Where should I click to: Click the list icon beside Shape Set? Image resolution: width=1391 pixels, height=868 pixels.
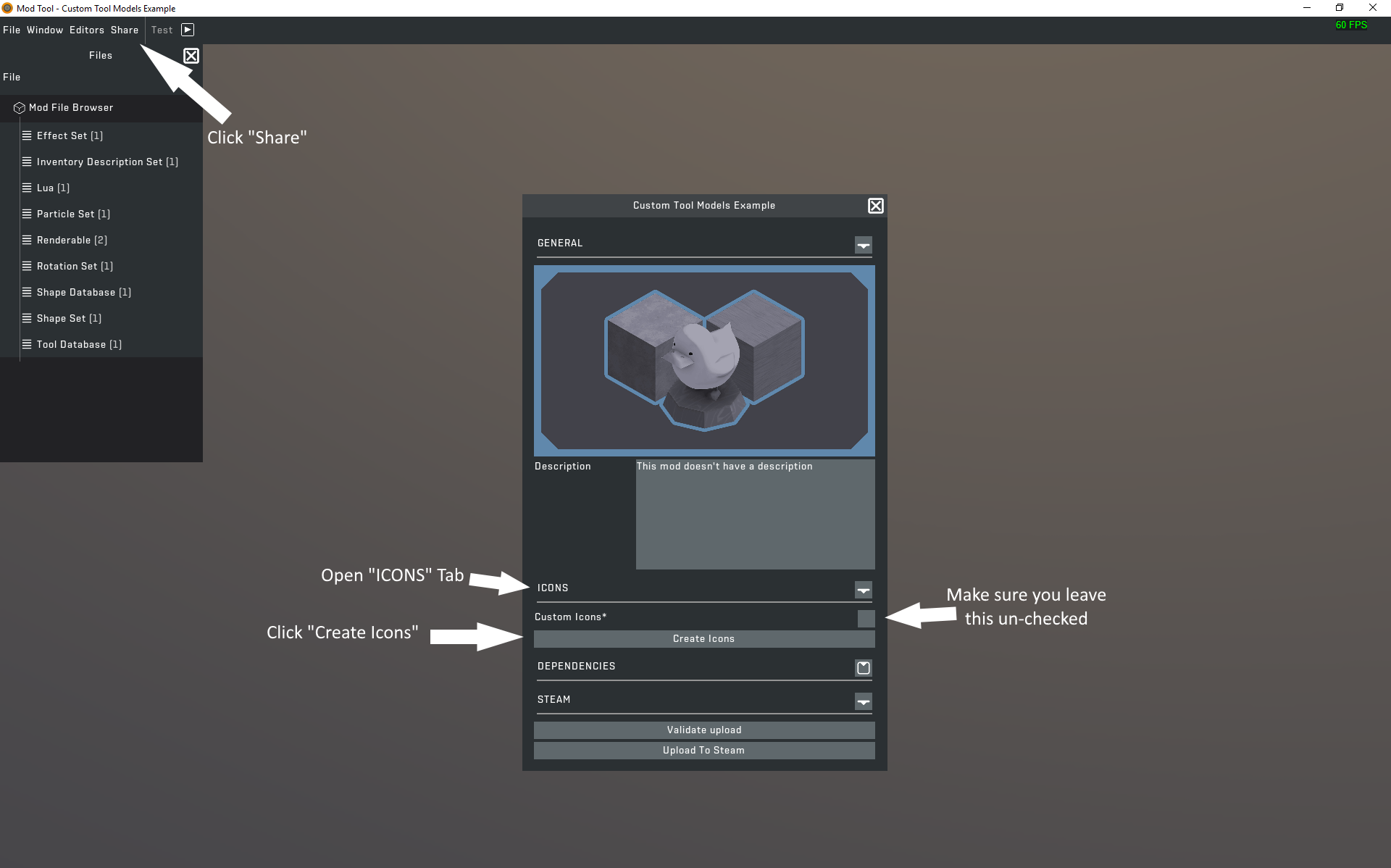(27, 318)
